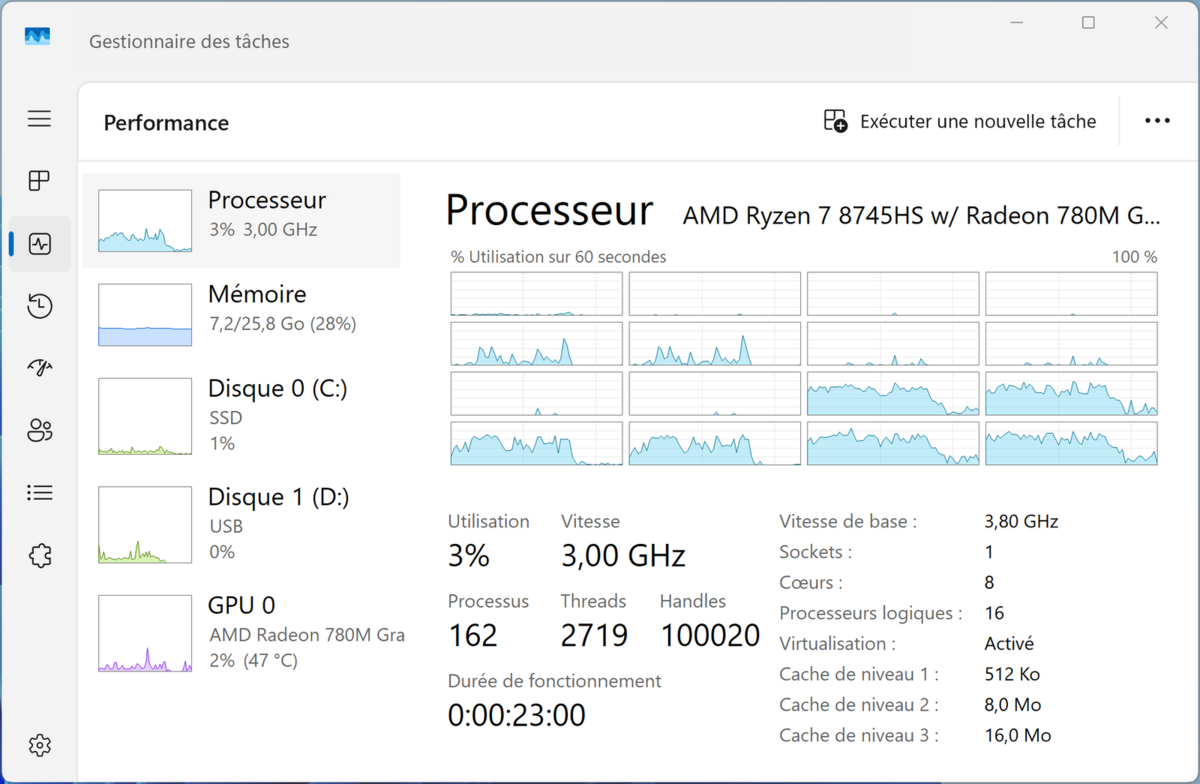The width and height of the screenshot is (1200, 784).
Task: Click the Processeur mini usage graph
Action: (x=145, y=221)
